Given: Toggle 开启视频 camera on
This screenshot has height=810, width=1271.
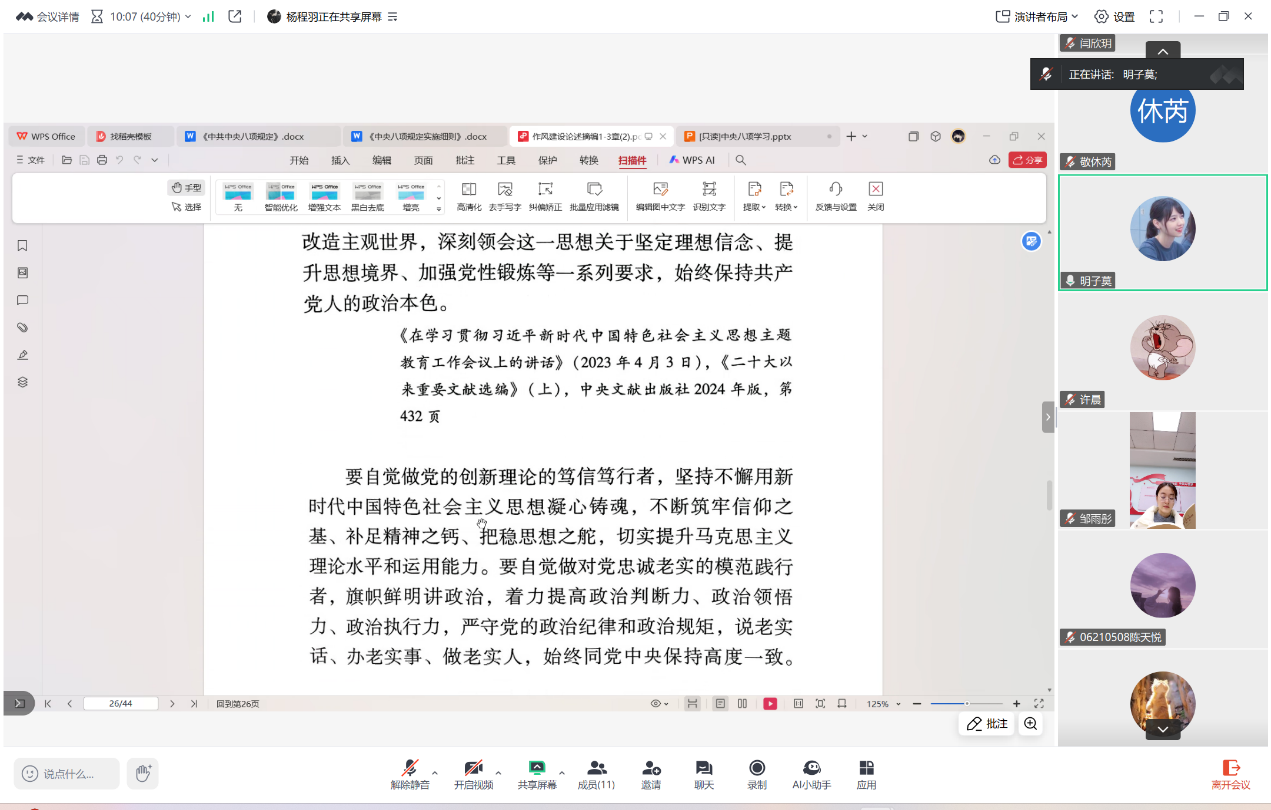Looking at the screenshot, I should (473, 774).
